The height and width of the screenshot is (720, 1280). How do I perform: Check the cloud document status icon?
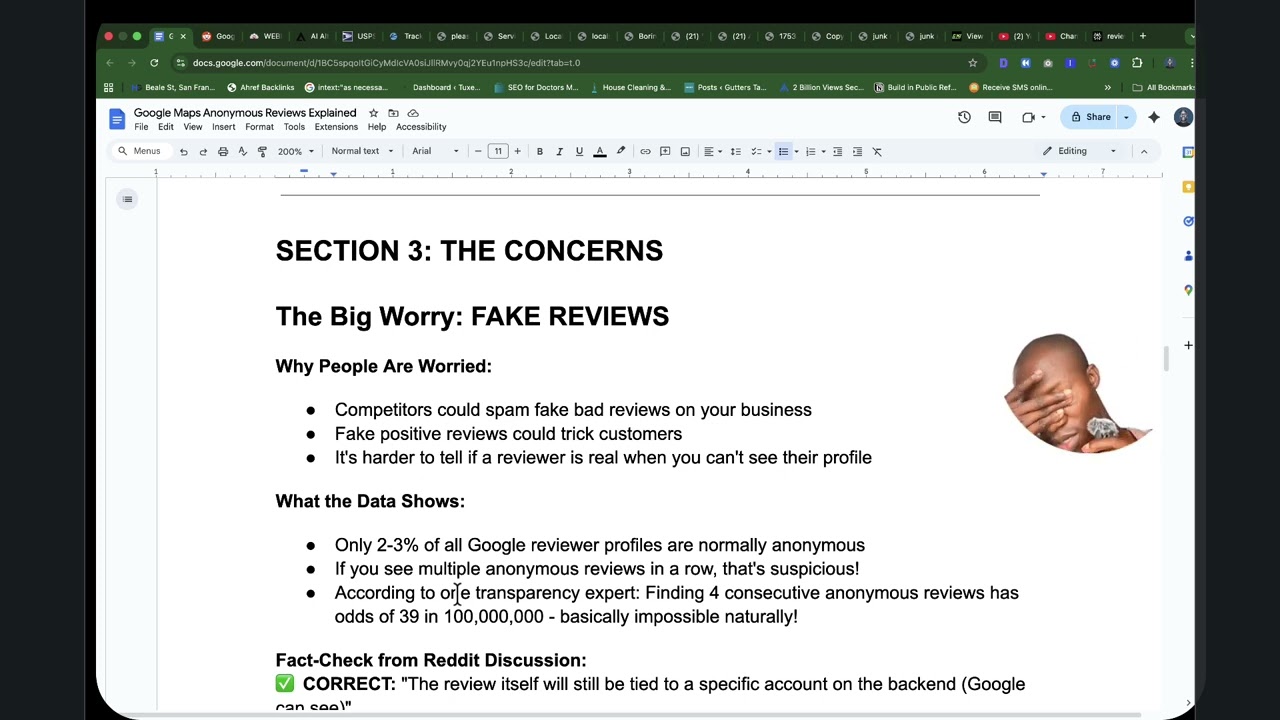413,113
